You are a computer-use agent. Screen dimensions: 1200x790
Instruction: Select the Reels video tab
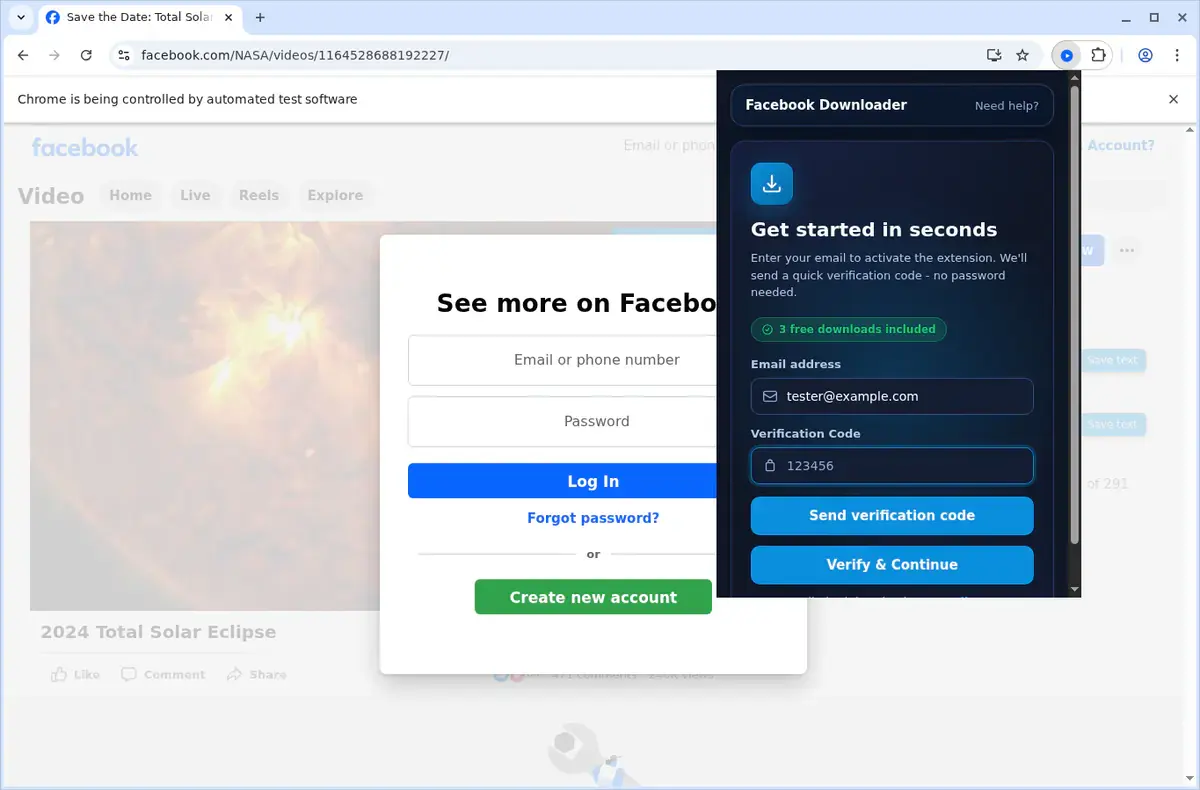[259, 195]
